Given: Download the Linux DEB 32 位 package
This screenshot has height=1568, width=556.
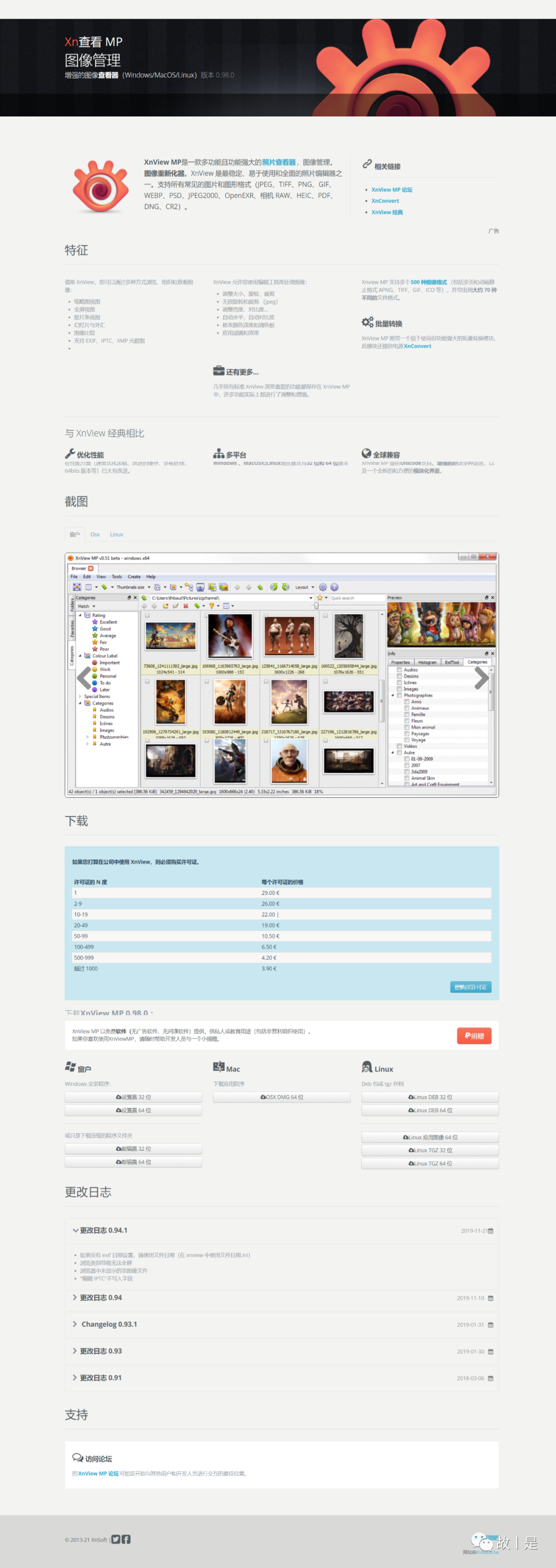Looking at the screenshot, I should [429, 1097].
